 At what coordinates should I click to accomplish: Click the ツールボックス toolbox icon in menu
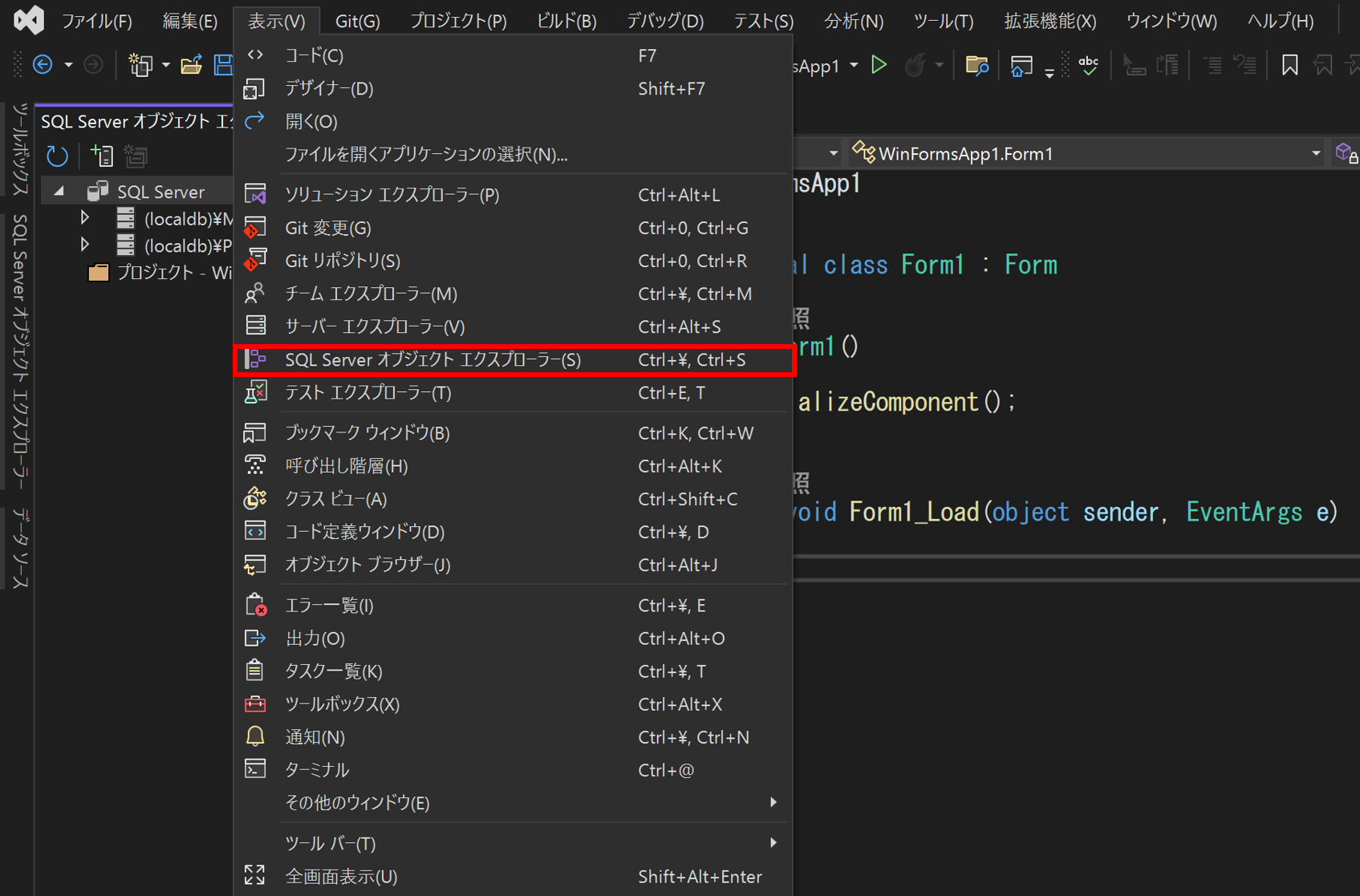255,703
